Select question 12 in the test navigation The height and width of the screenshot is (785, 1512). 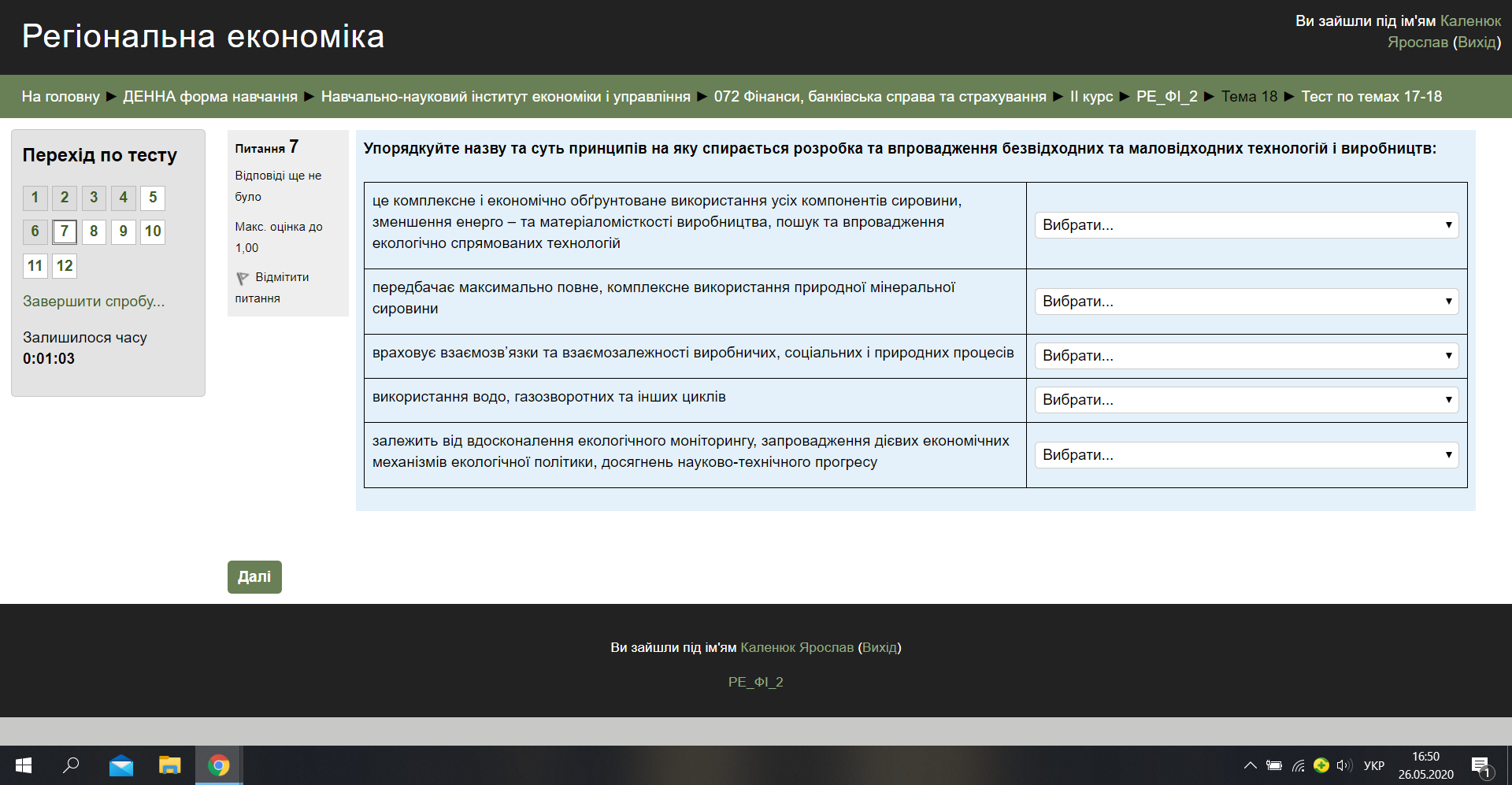(64, 266)
